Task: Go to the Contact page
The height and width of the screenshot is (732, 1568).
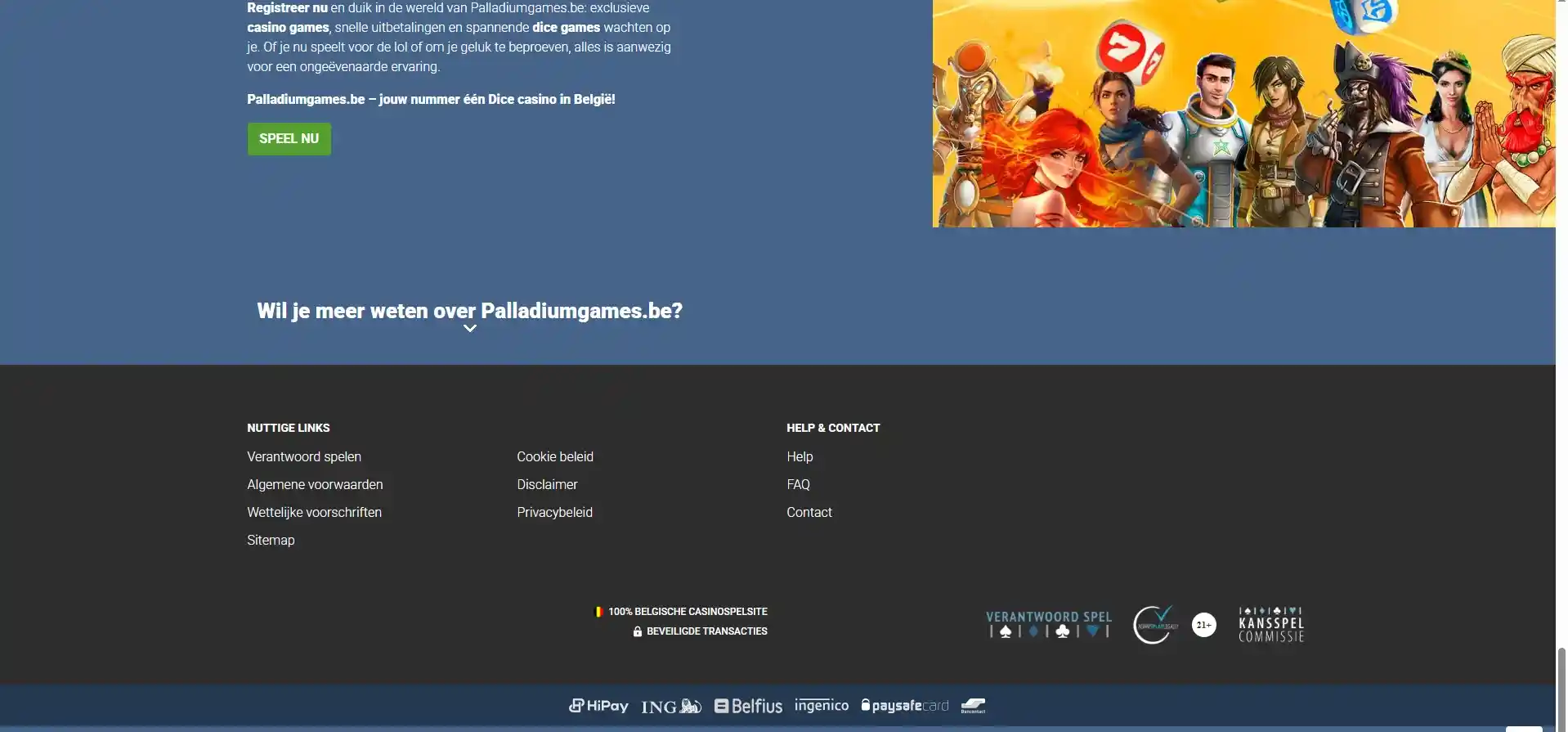Action: coord(809,512)
